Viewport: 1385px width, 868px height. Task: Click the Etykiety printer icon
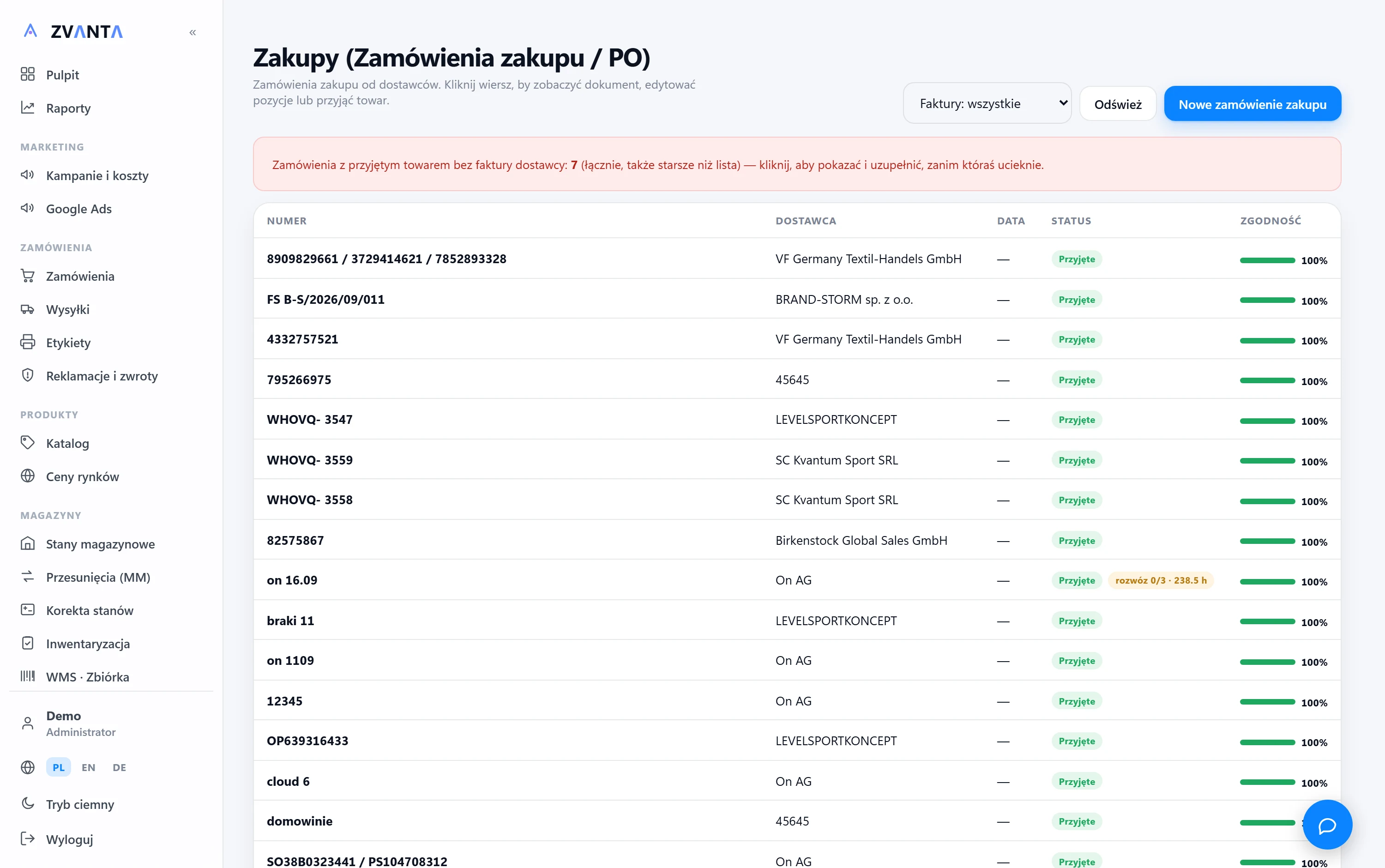(x=28, y=342)
